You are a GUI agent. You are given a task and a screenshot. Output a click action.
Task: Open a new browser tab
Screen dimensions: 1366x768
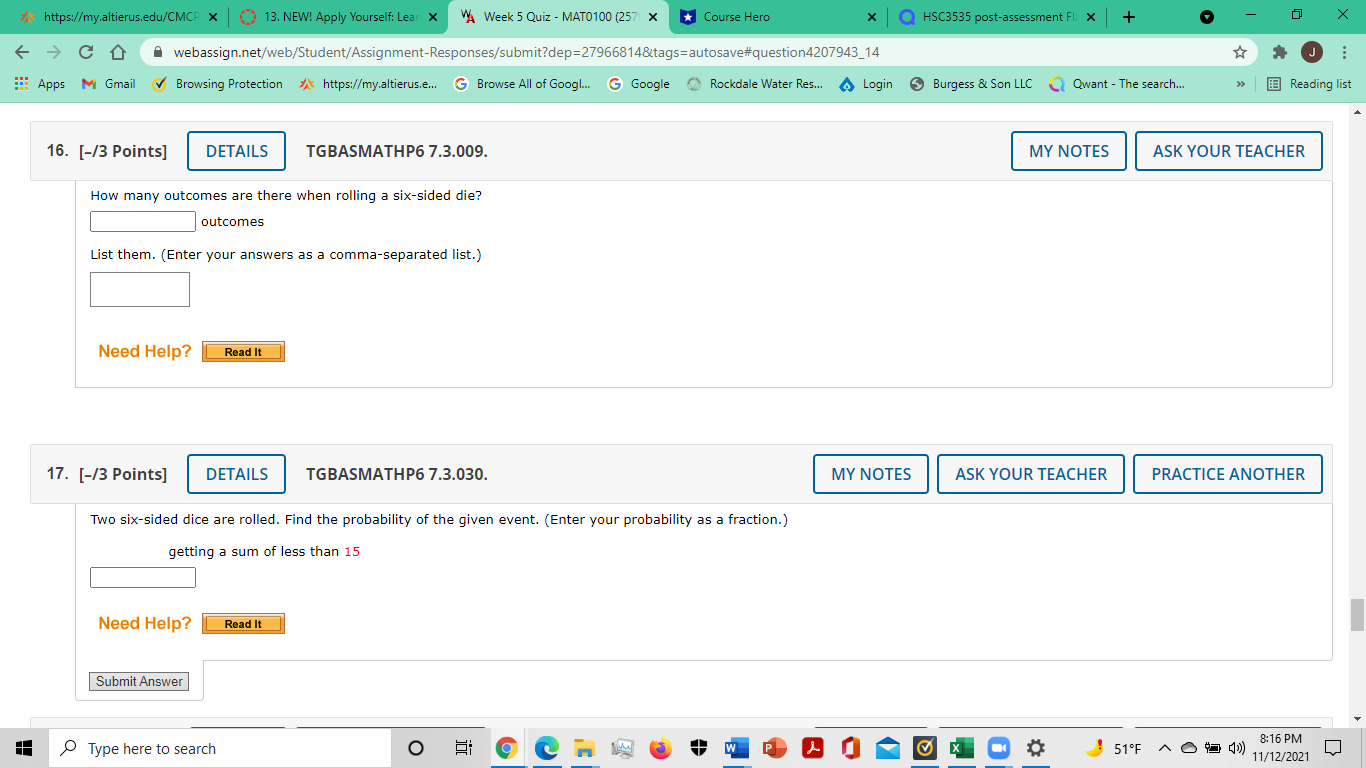1128,17
